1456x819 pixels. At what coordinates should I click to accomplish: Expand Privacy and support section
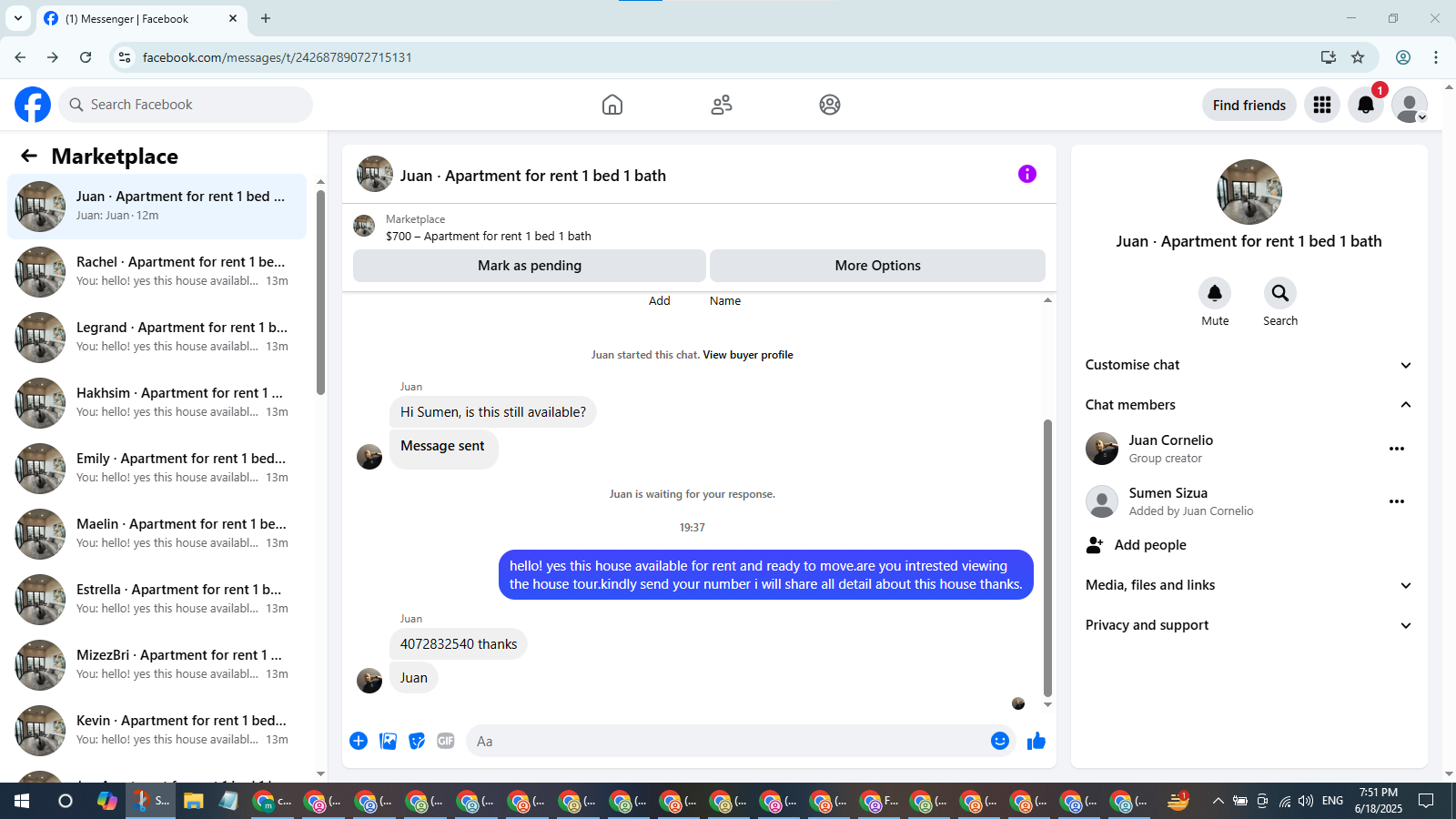1249,625
